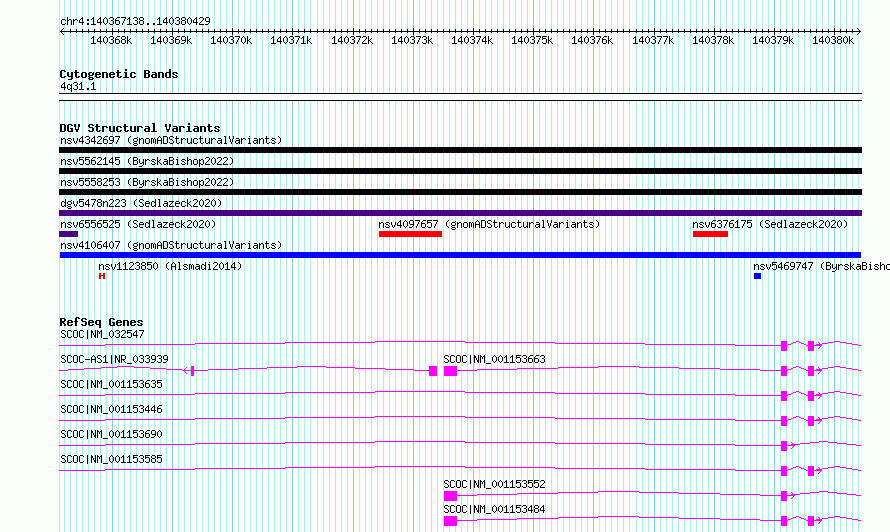Select SCOC-AS1|NR_033939 transcript label
Image resolution: width=890 pixels, height=532 pixels.
114,359
